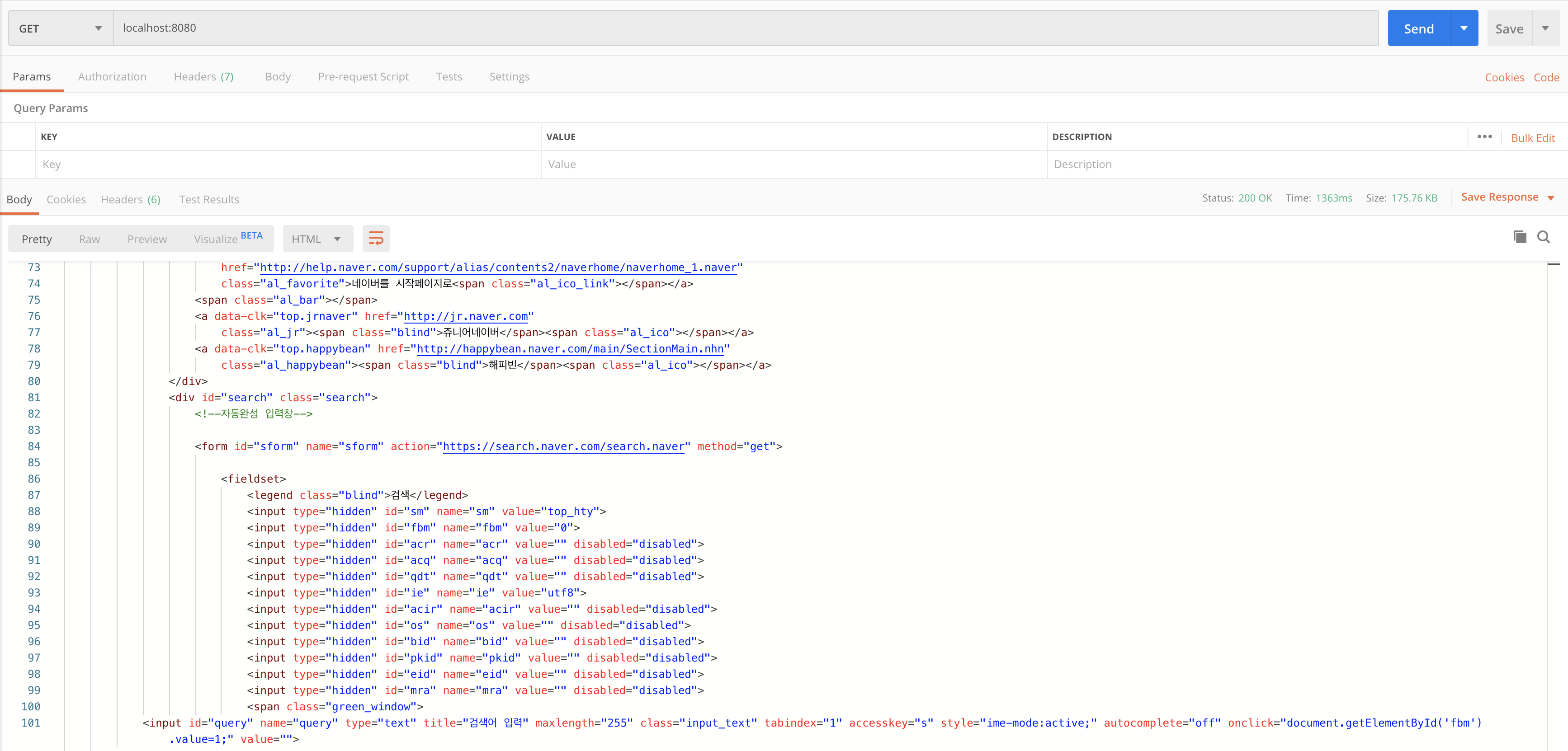The image size is (1568, 751).
Task: Copy response body with clipboard icon
Action: 1519,237
